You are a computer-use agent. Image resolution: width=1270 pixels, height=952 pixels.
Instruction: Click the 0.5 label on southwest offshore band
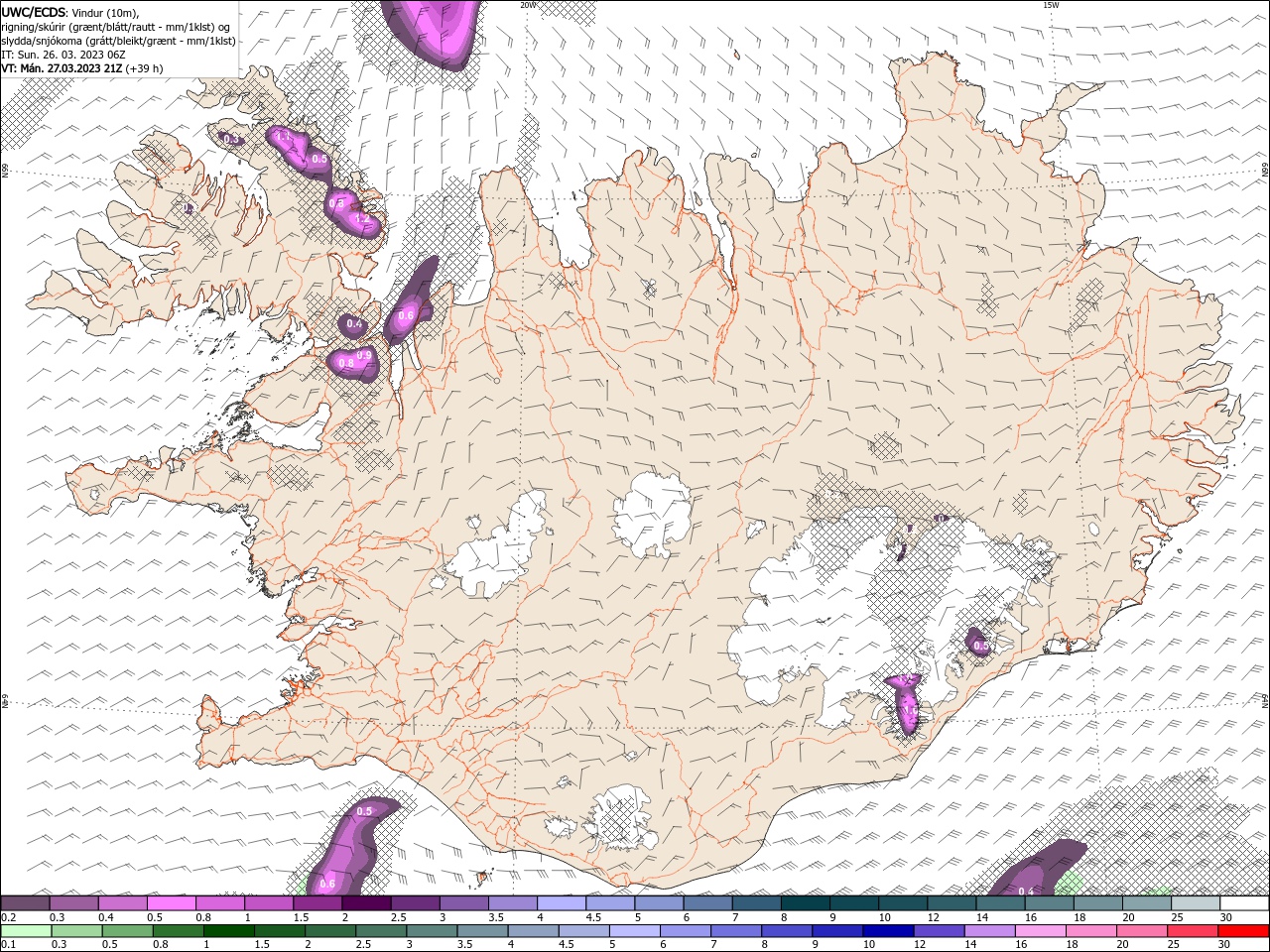363,811
